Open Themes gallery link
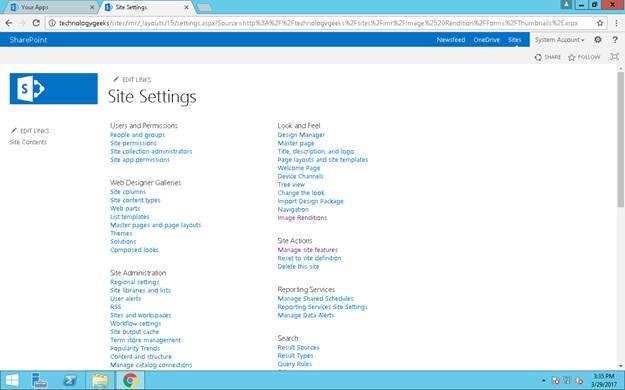This screenshot has height=390, width=625. click(x=121, y=233)
